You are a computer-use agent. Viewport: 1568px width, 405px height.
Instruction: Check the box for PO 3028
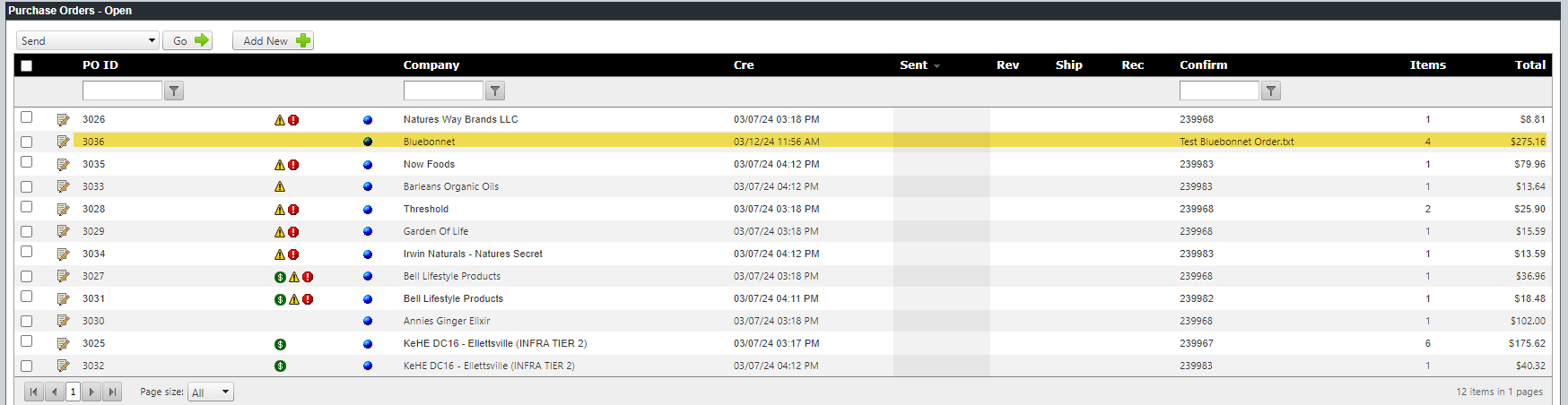(27, 207)
